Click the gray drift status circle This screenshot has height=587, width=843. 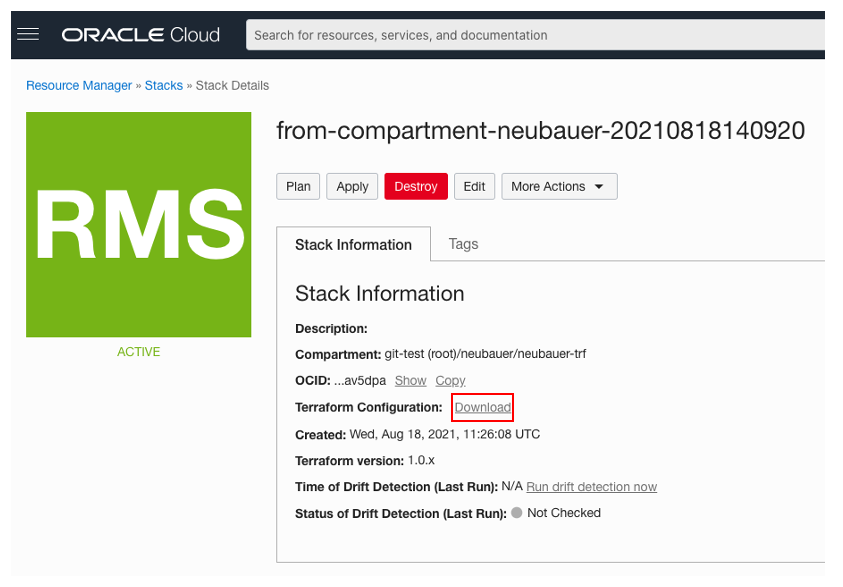(516, 513)
